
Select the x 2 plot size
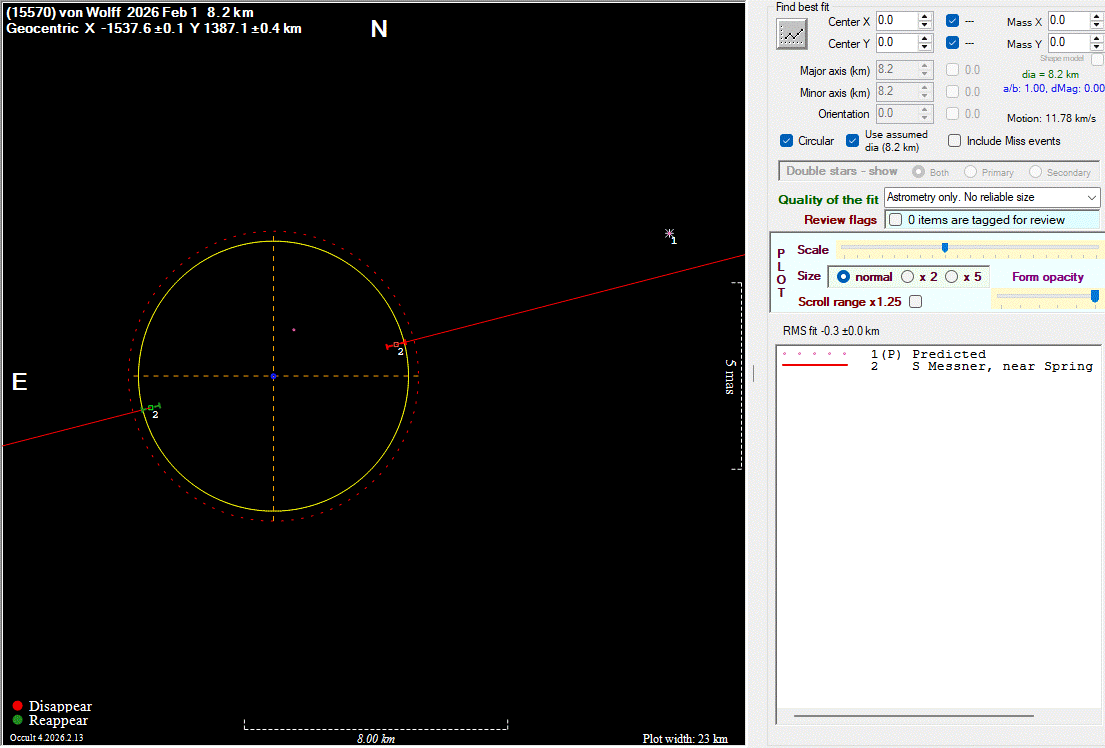[x=908, y=277]
